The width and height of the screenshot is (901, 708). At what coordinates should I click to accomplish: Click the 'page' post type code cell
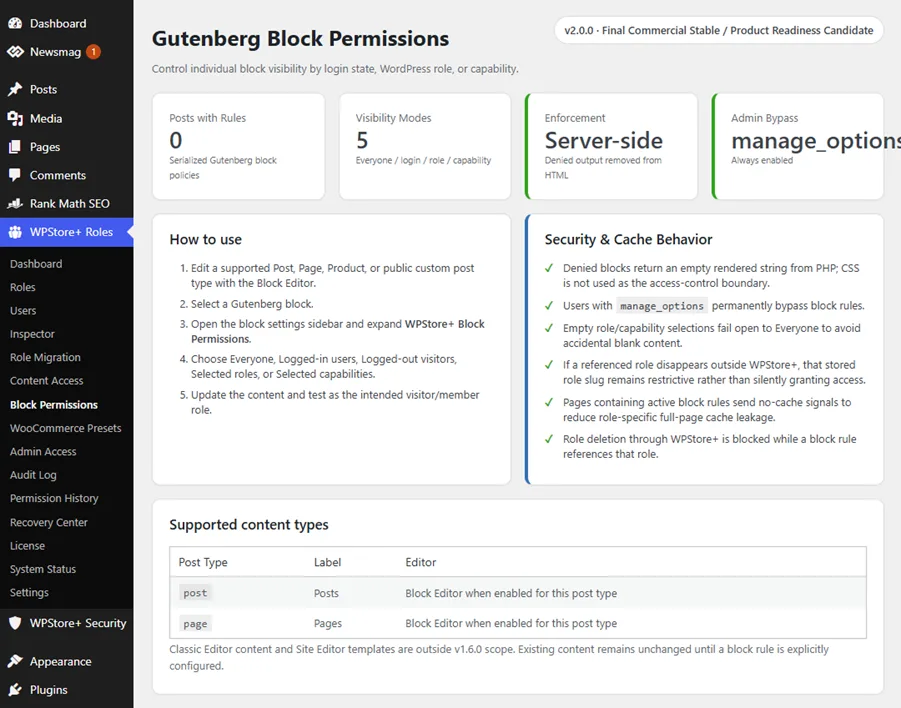pyautogui.click(x=195, y=624)
